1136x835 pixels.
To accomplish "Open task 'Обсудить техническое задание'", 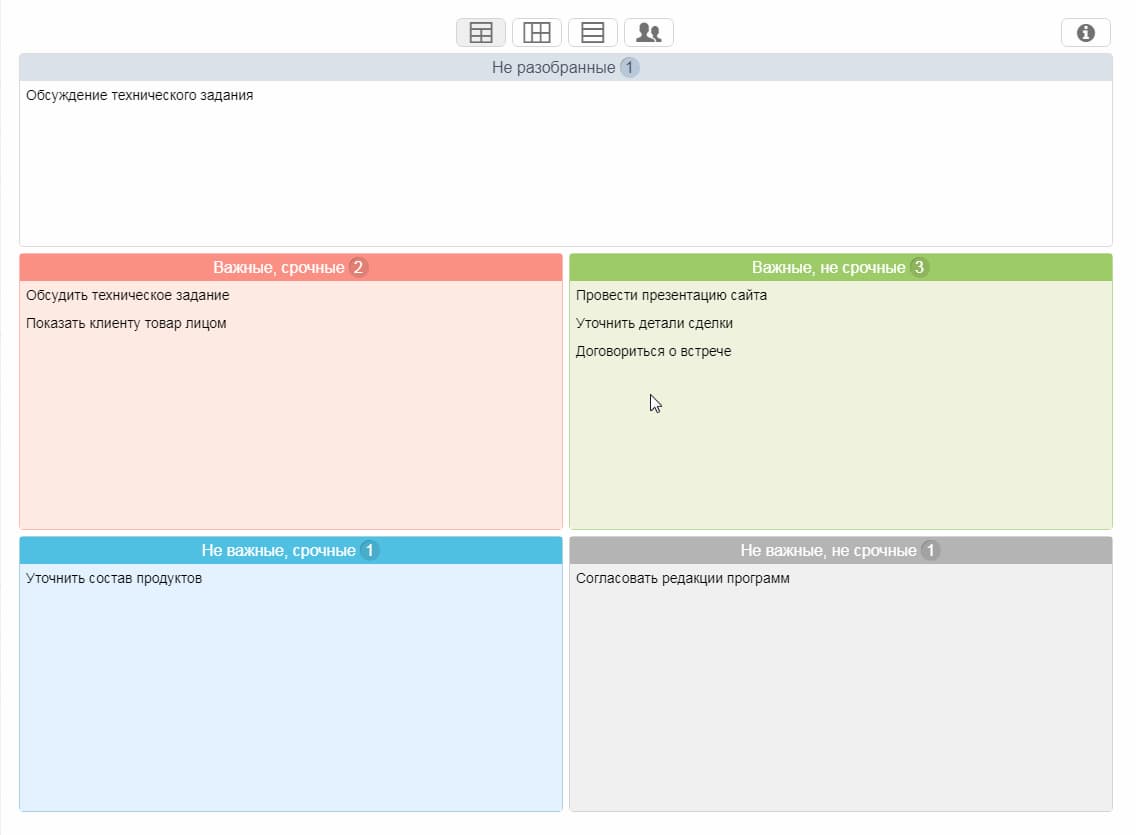I will (x=128, y=296).
